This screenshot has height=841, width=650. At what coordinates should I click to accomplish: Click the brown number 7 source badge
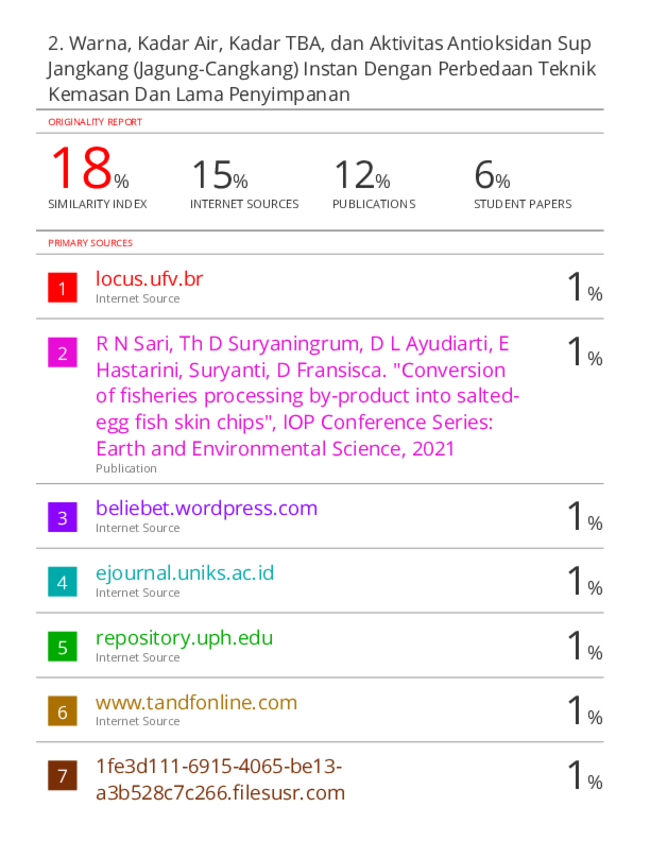(62, 776)
